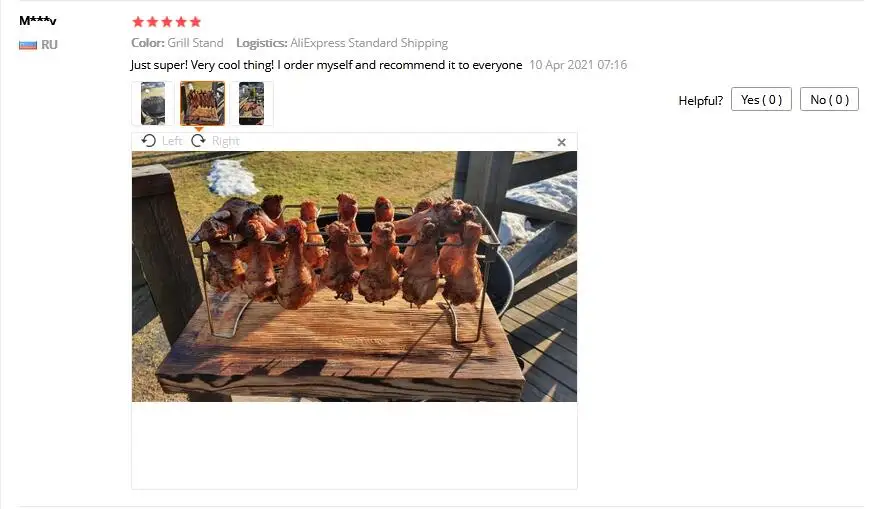Click the Left rotate label
Image resolution: width=880 pixels, height=509 pixels.
click(x=172, y=141)
